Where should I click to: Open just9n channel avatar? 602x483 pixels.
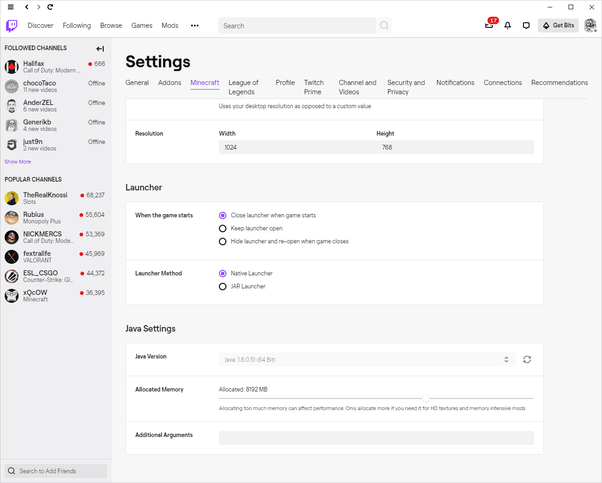[x=12, y=145]
